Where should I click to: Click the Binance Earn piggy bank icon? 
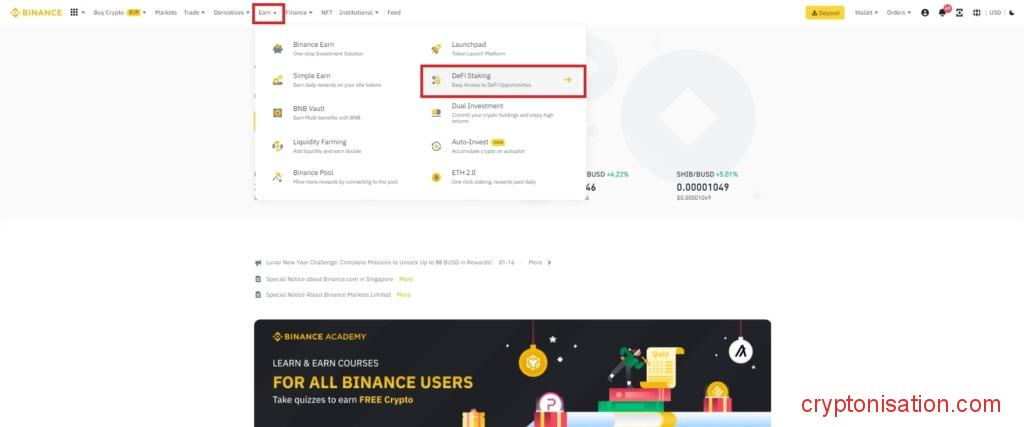277,49
